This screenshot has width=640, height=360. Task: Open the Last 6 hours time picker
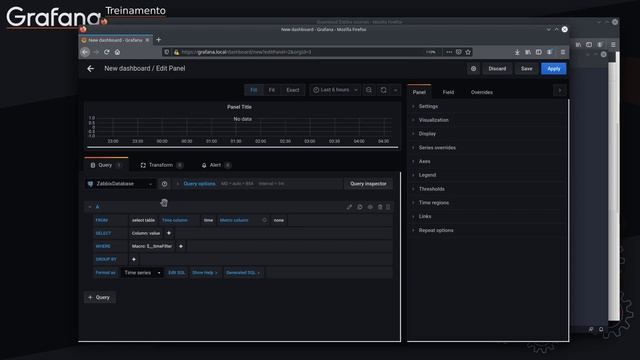[335, 90]
